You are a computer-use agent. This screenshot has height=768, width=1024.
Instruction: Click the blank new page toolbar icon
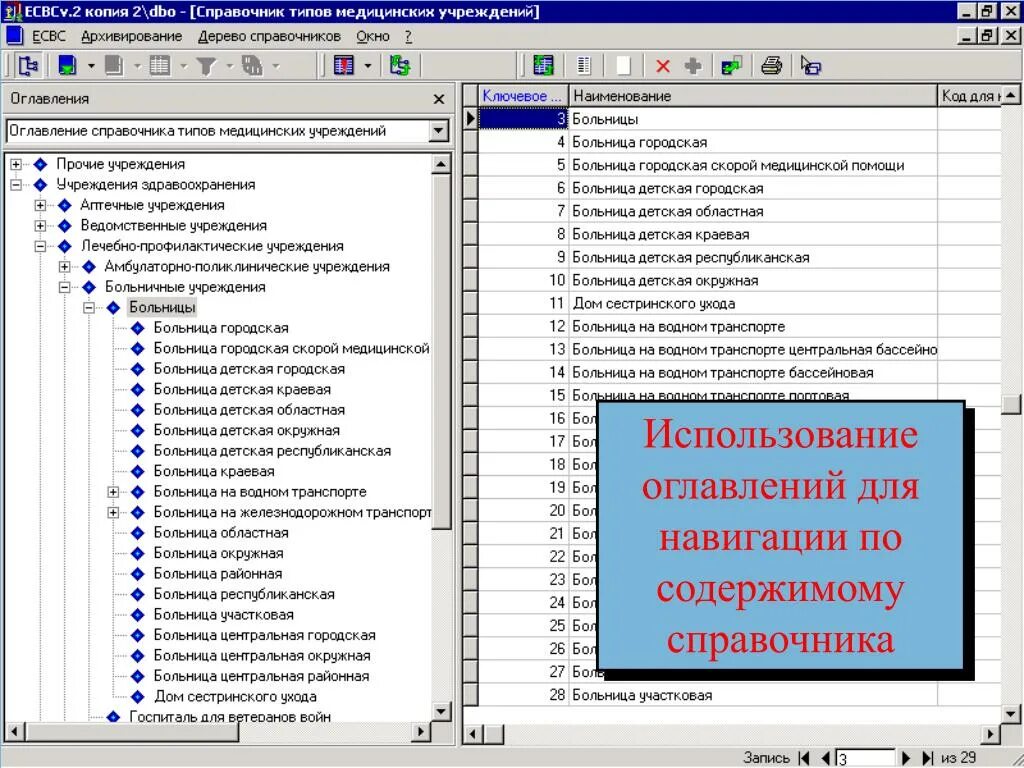click(x=624, y=65)
